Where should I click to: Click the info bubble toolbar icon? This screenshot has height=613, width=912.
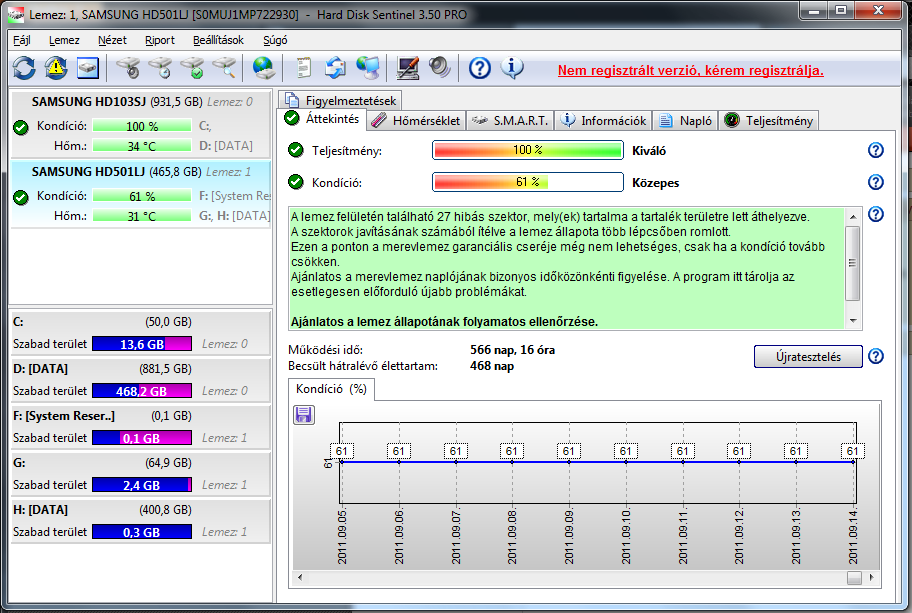pyautogui.click(x=512, y=68)
